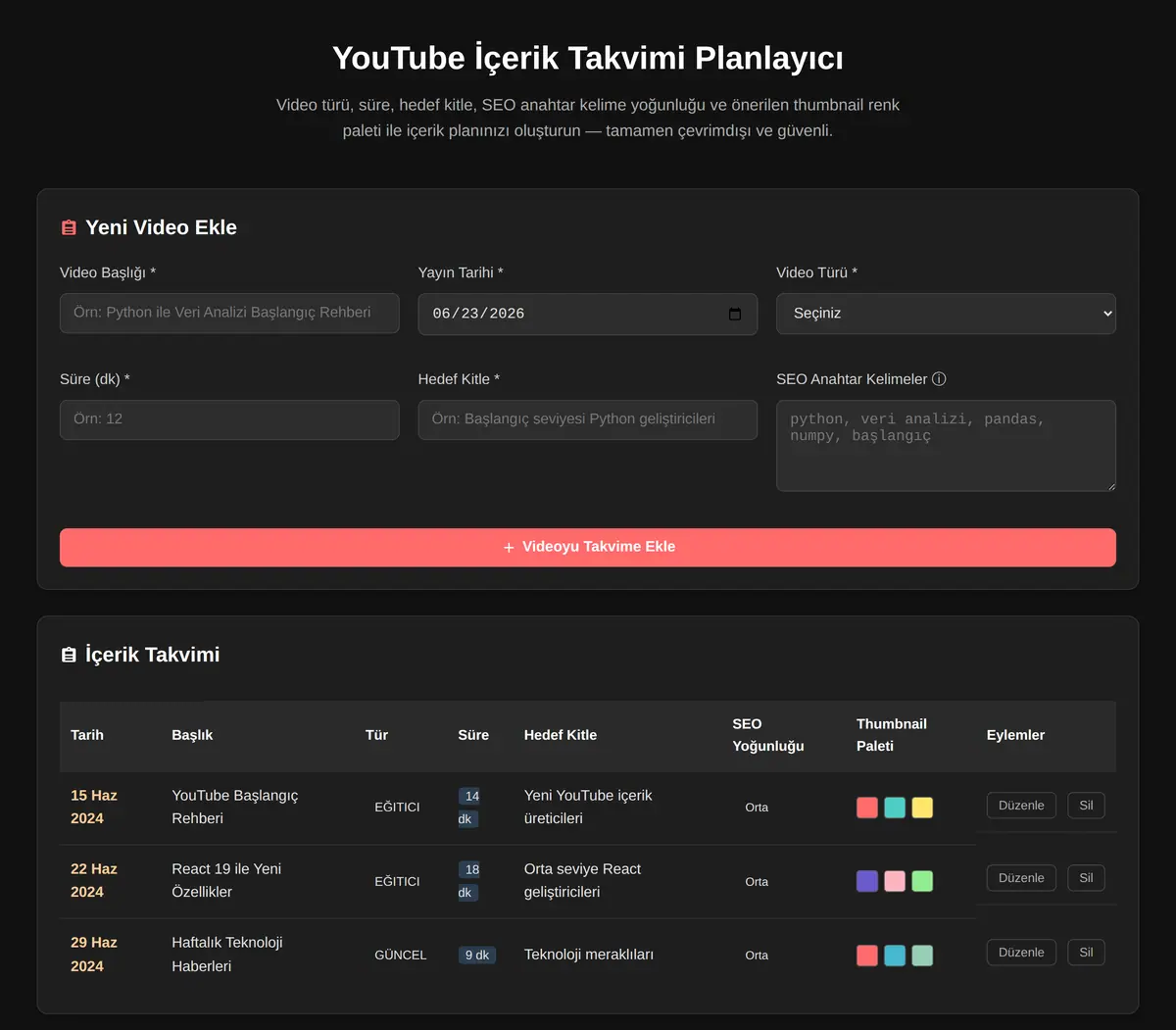Click pink swatch in React 19 row

pos(895,881)
